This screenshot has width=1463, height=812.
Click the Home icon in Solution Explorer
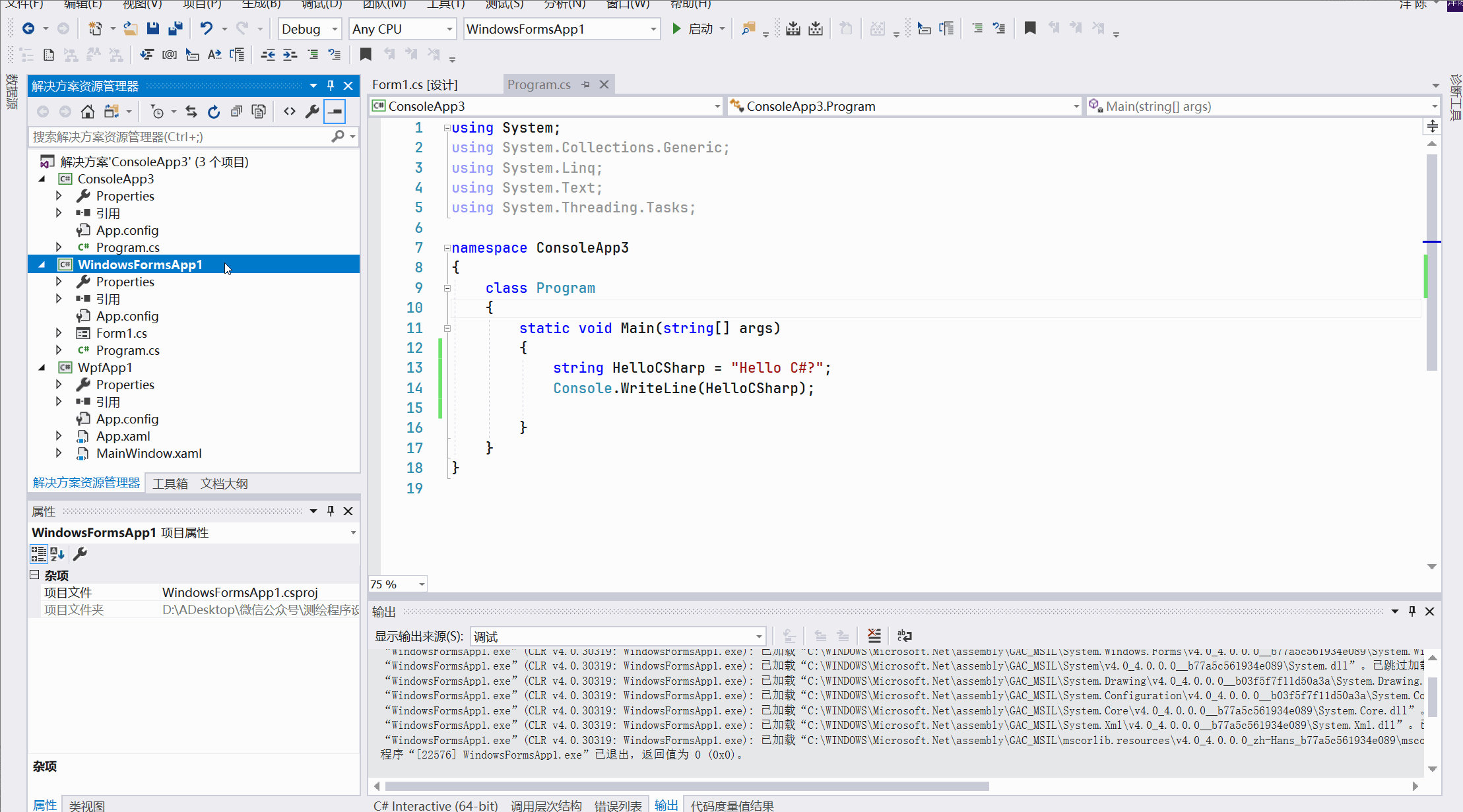(87, 111)
